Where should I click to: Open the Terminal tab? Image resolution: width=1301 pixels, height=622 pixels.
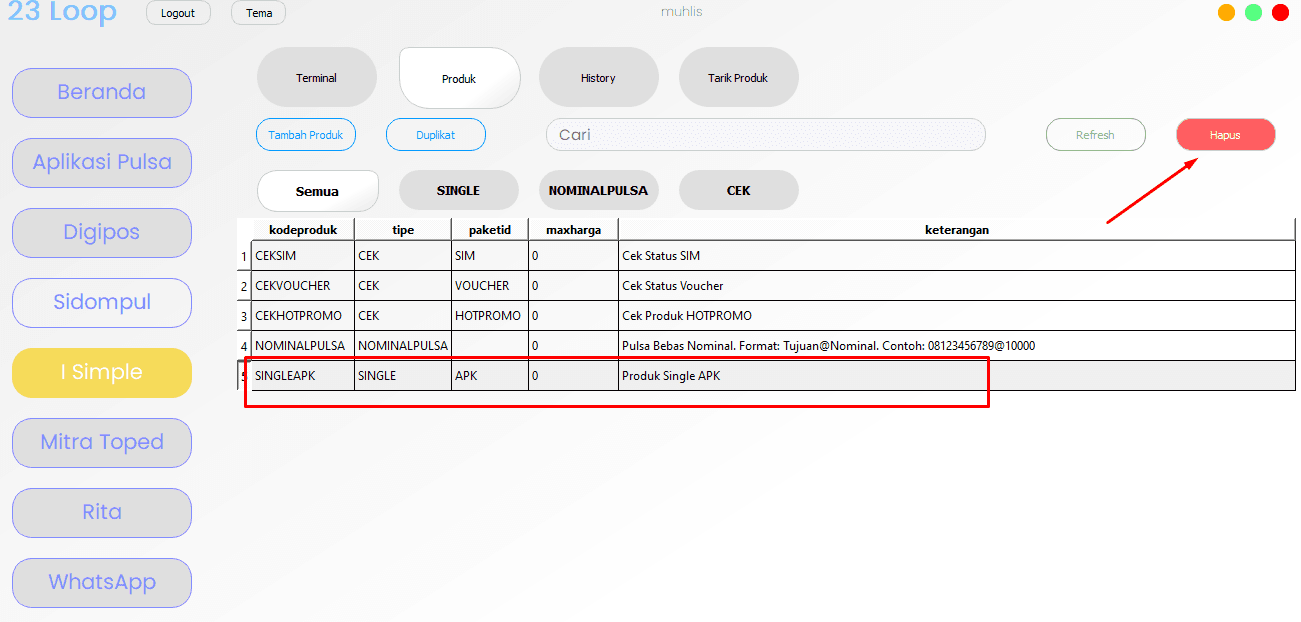(316, 78)
